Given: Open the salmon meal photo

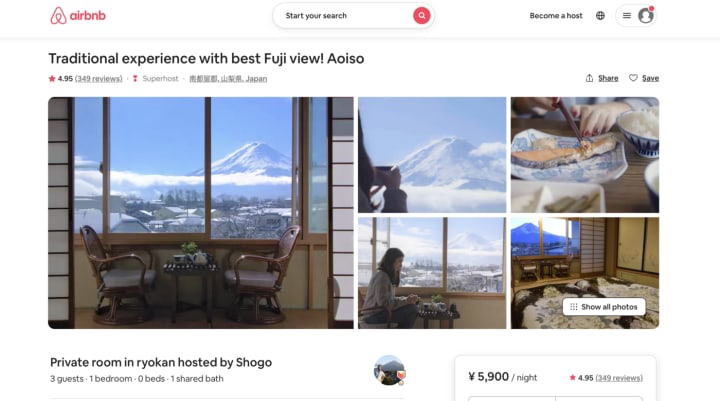Looking at the screenshot, I should pyautogui.click(x=585, y=155).
